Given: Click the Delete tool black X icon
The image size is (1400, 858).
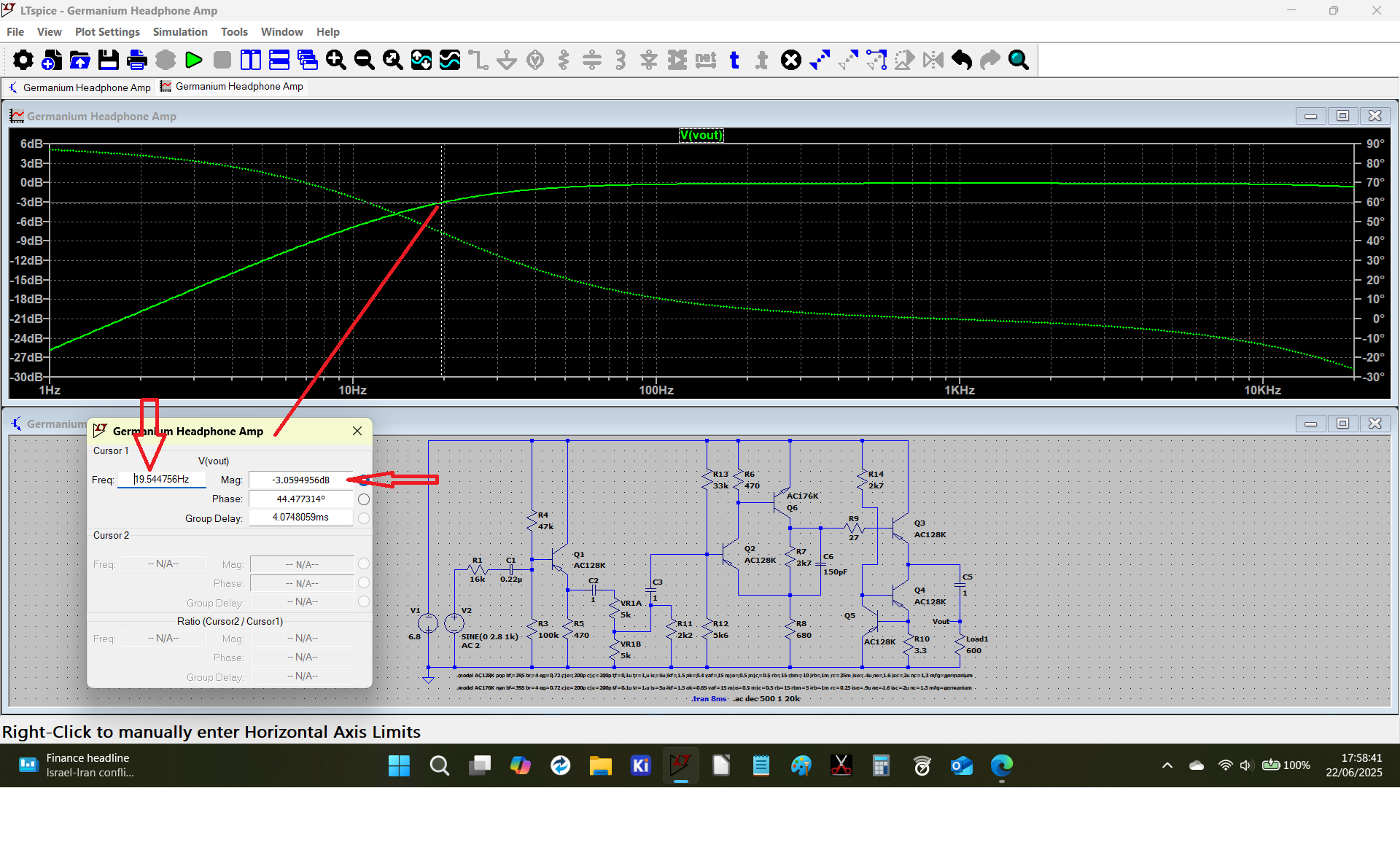Looking at the screenshot, I should [x=791, y=60].
